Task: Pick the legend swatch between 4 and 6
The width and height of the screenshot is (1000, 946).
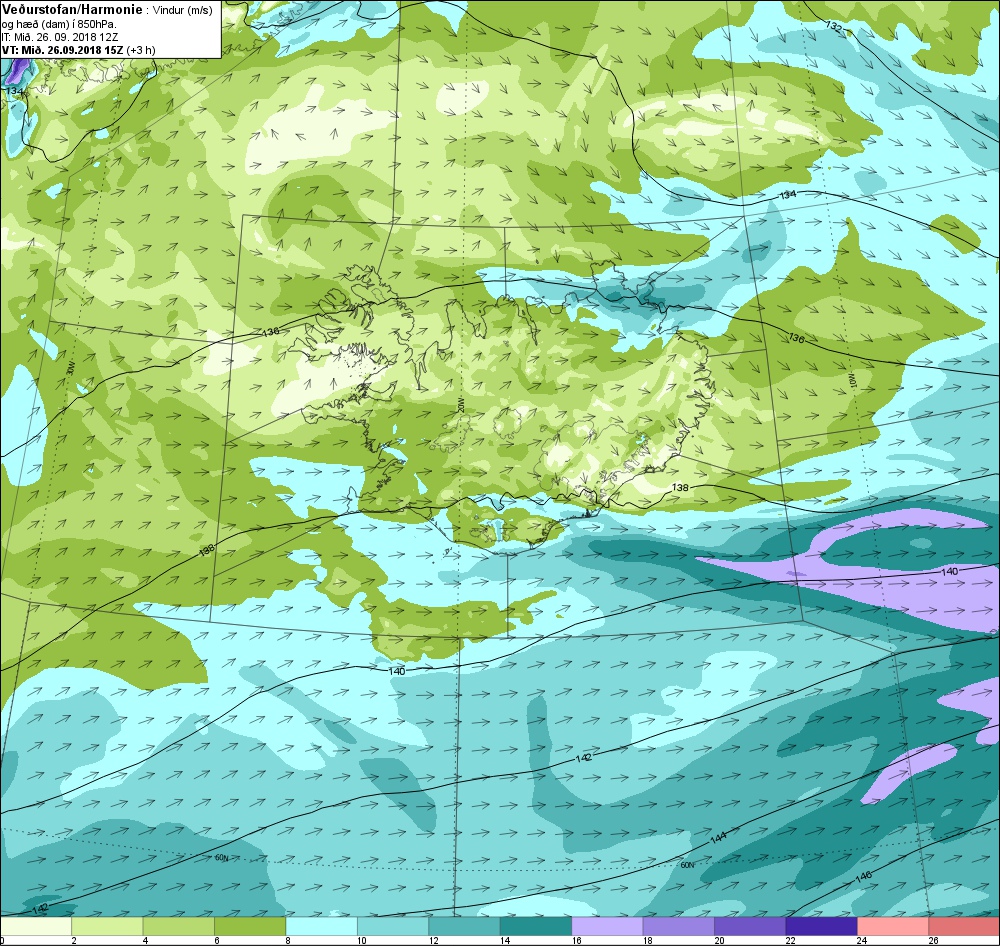Action: (x=179, y=926)
